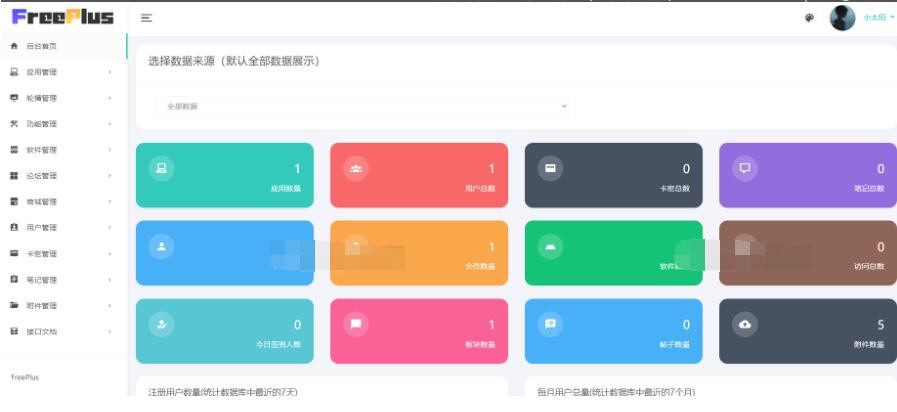This screenshot has width=897, height=412.
Task: Click the 今日签到人数 label text
Action: click(x=278, y=344)
